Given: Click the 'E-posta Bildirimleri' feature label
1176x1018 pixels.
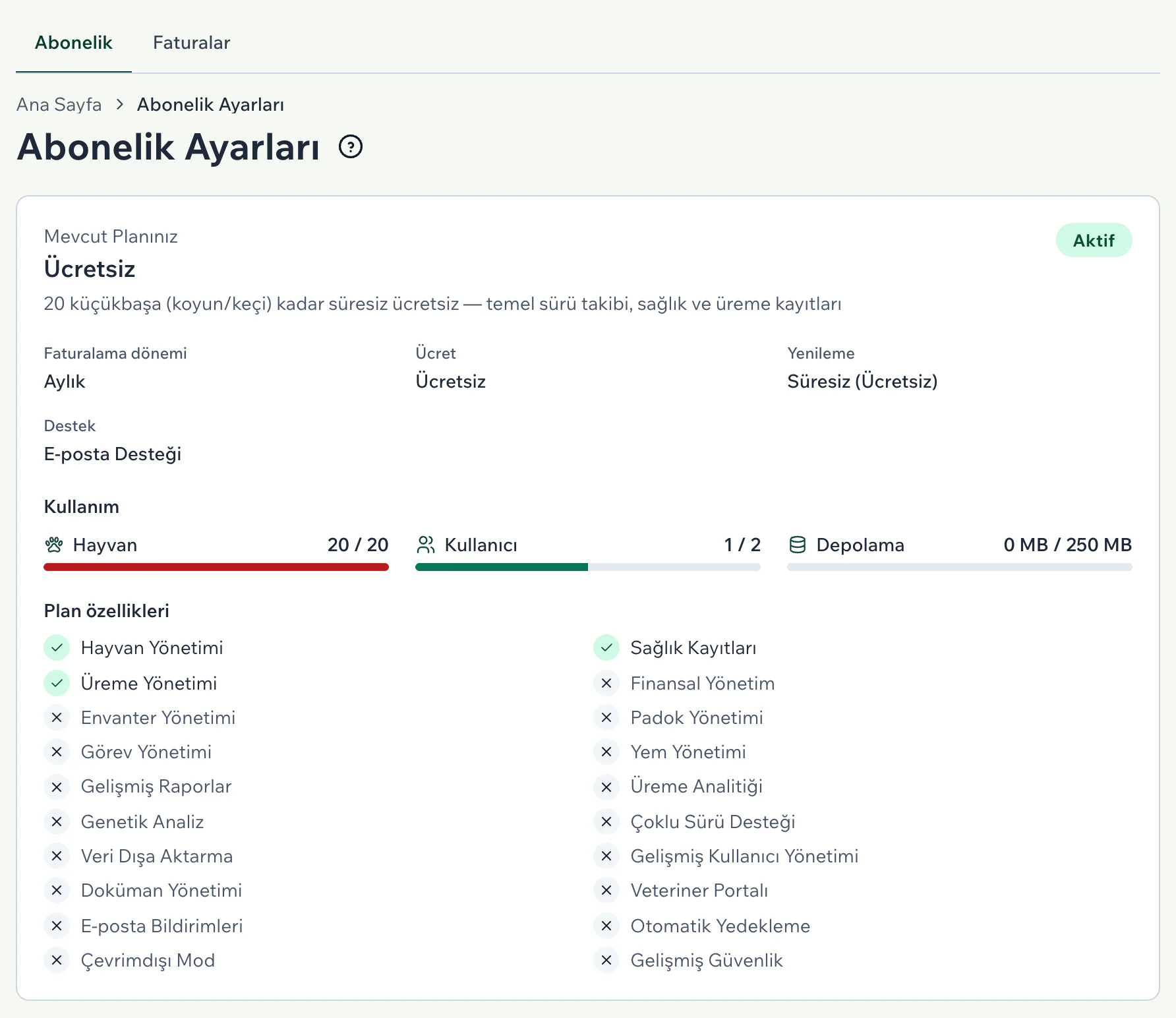Looking at the screenshot, I should [162, 926].
